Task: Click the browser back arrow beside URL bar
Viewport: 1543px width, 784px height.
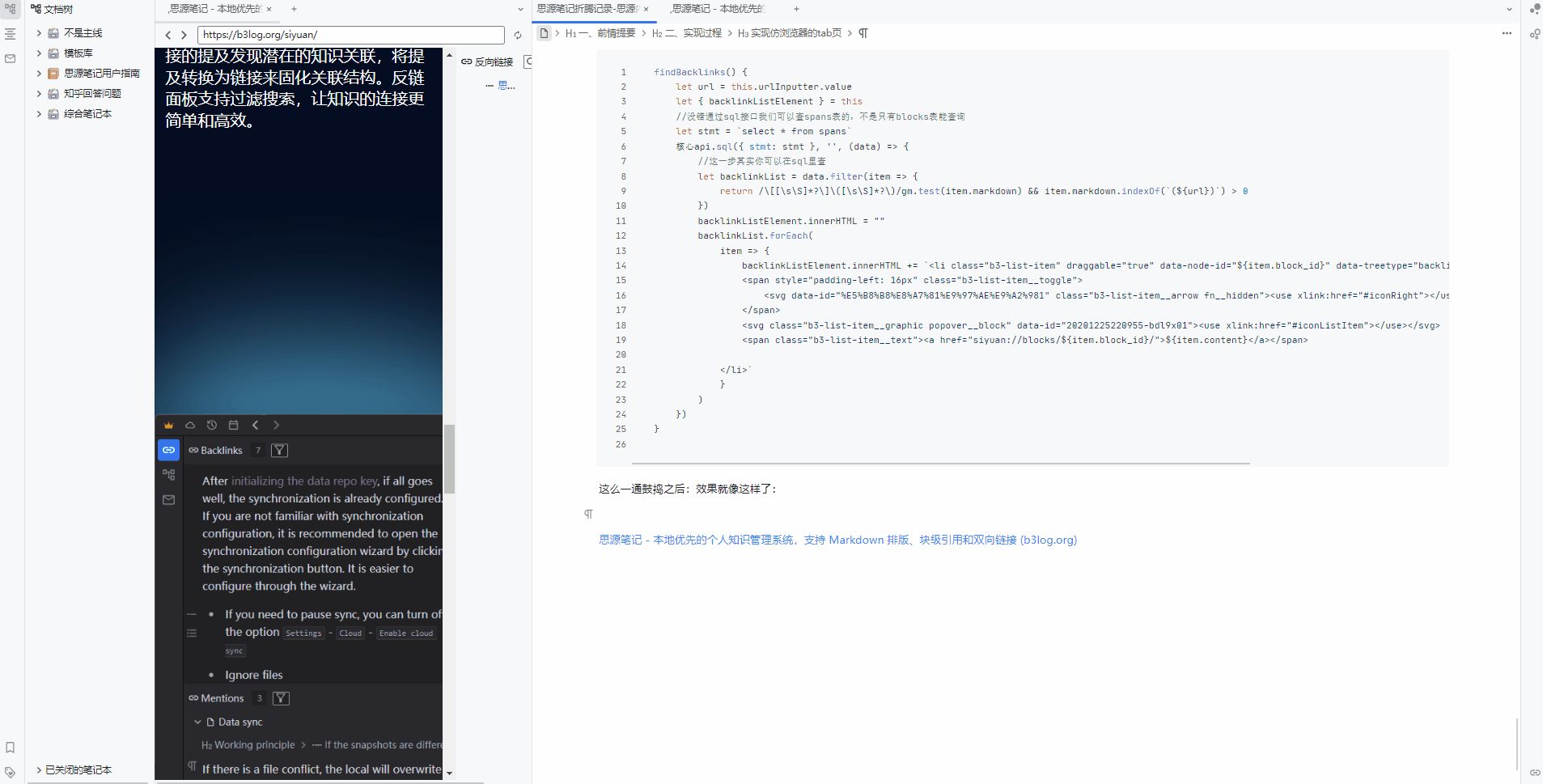Action: pyautogui.click(x=168, y=35)
